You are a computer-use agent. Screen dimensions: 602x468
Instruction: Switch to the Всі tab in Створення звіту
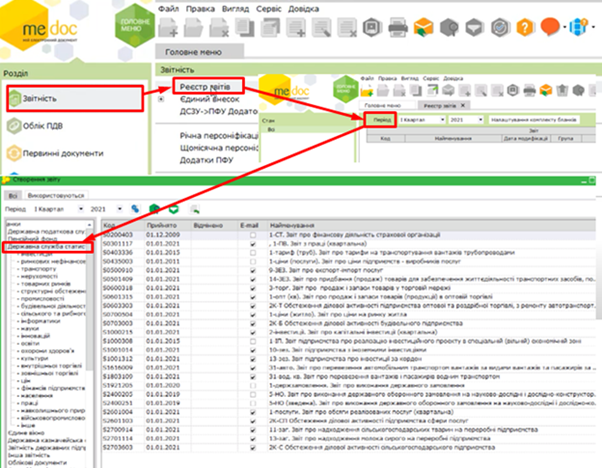point(13,195)
